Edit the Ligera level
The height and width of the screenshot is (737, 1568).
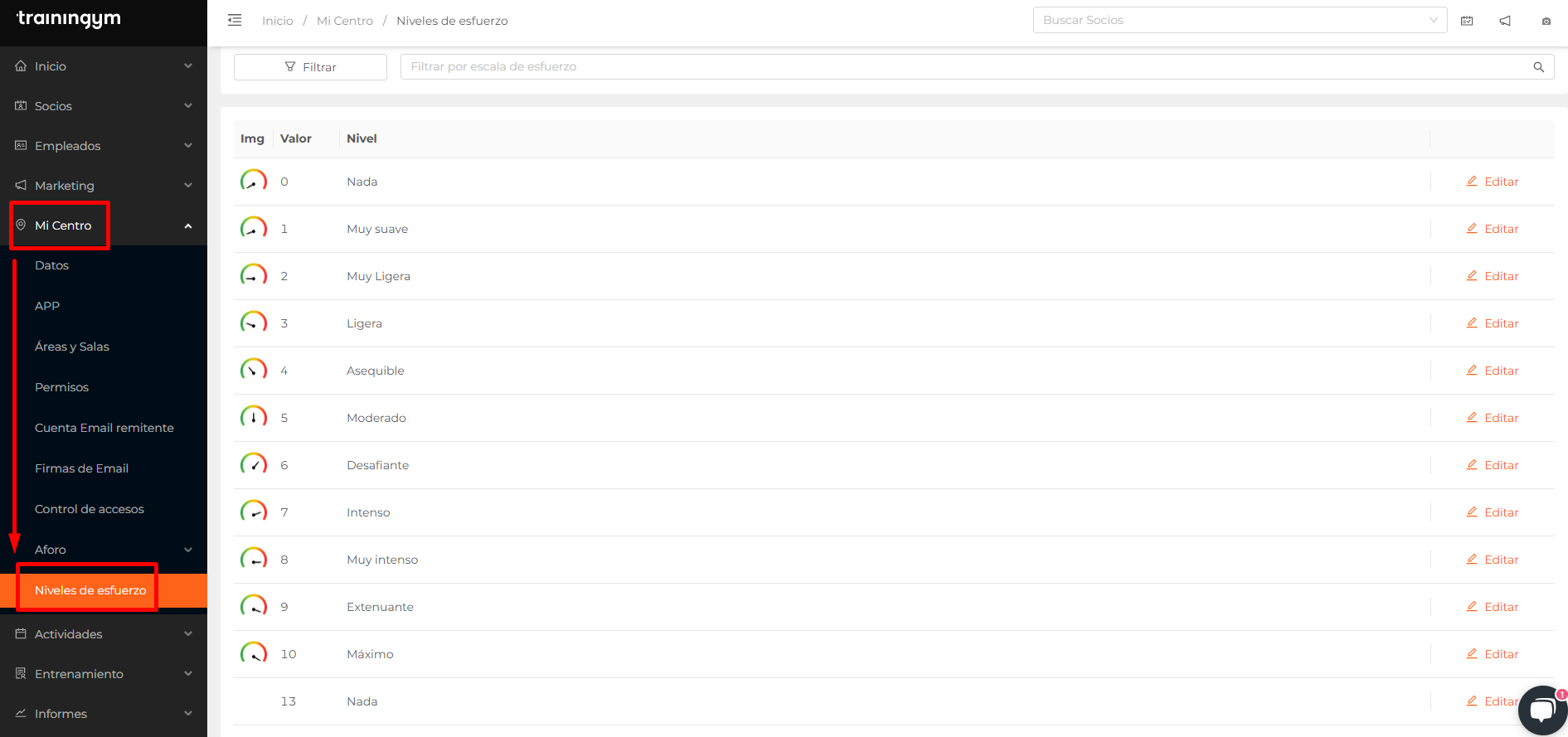pyautogui.click(x=1493, y=323)
